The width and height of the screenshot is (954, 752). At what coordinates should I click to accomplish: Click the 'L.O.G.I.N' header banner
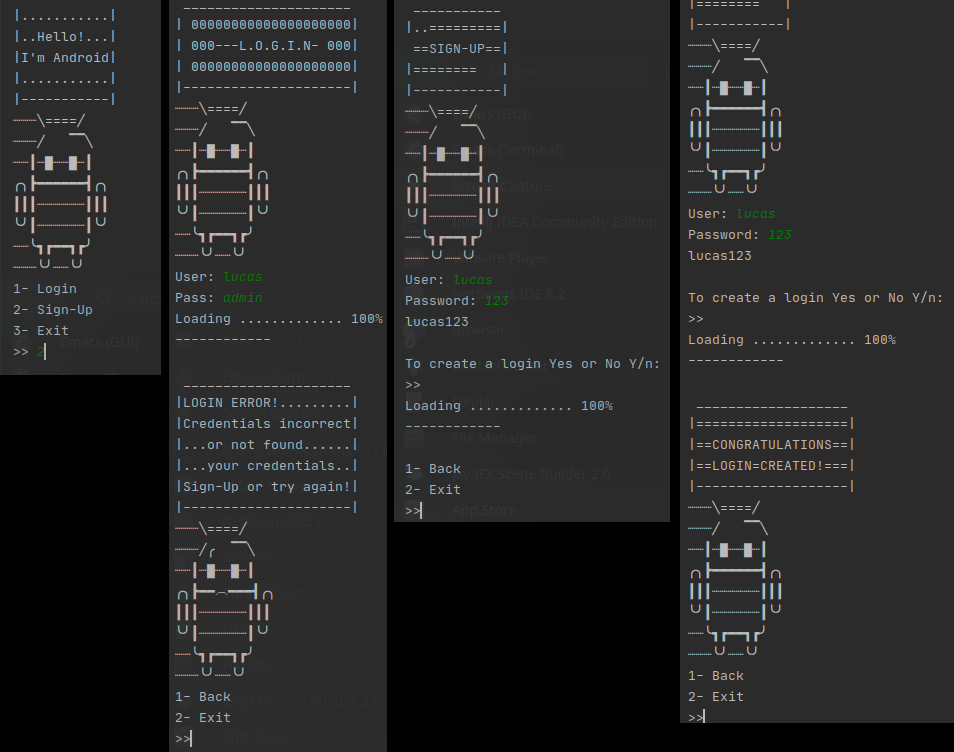(x=267, y=46)
